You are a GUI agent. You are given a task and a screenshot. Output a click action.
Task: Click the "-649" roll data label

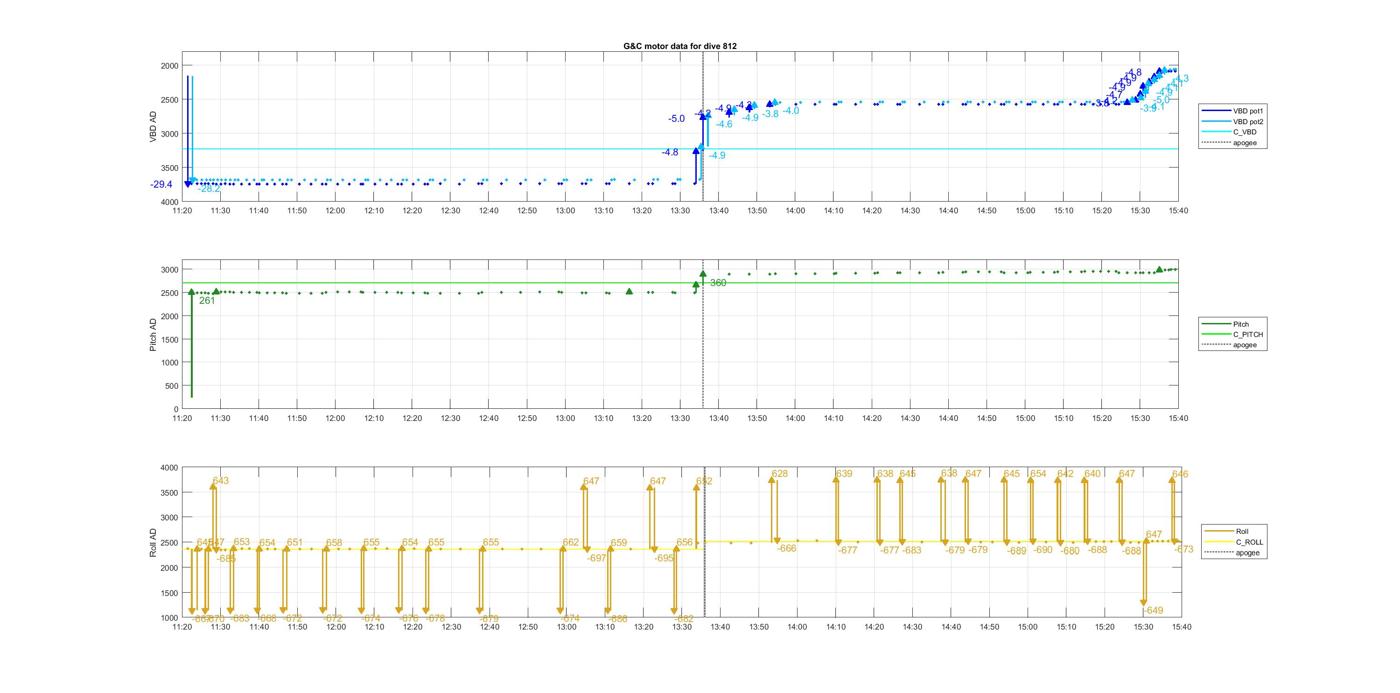1153,610
